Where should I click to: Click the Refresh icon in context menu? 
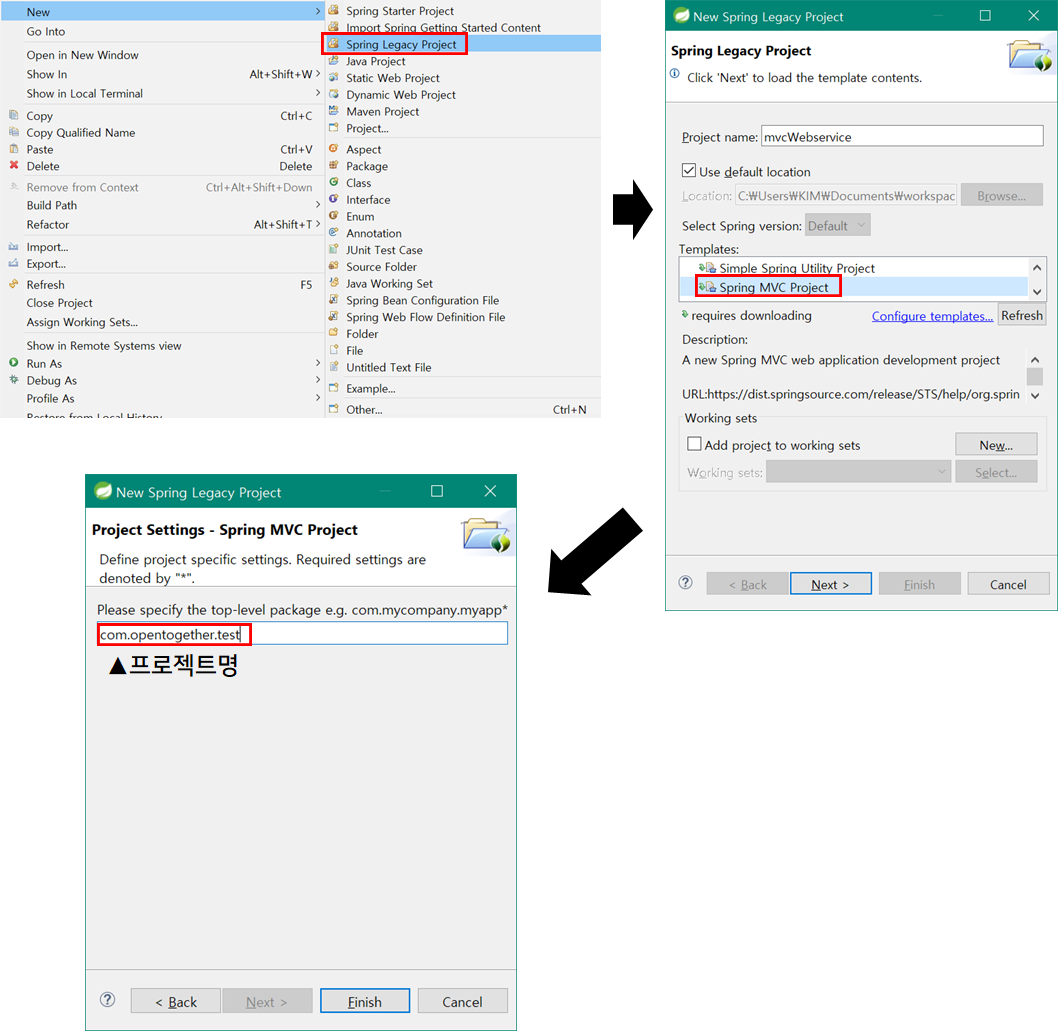tap(13, 284)
